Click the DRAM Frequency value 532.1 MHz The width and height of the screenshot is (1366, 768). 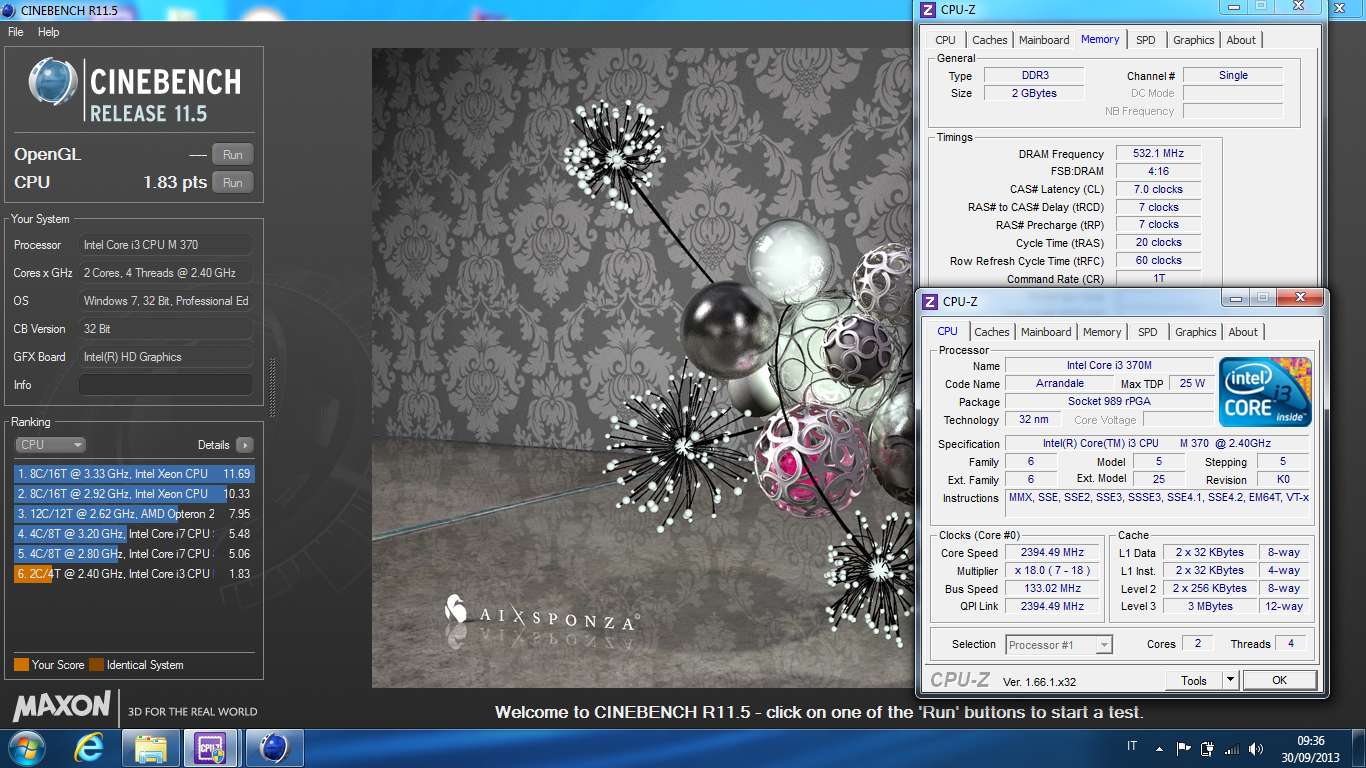click(x=1158, y=154)
